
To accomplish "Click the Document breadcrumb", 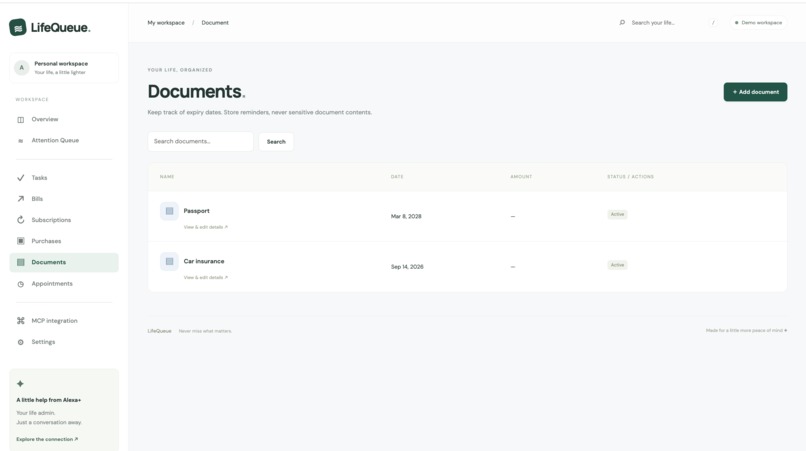I will [215, 23].
